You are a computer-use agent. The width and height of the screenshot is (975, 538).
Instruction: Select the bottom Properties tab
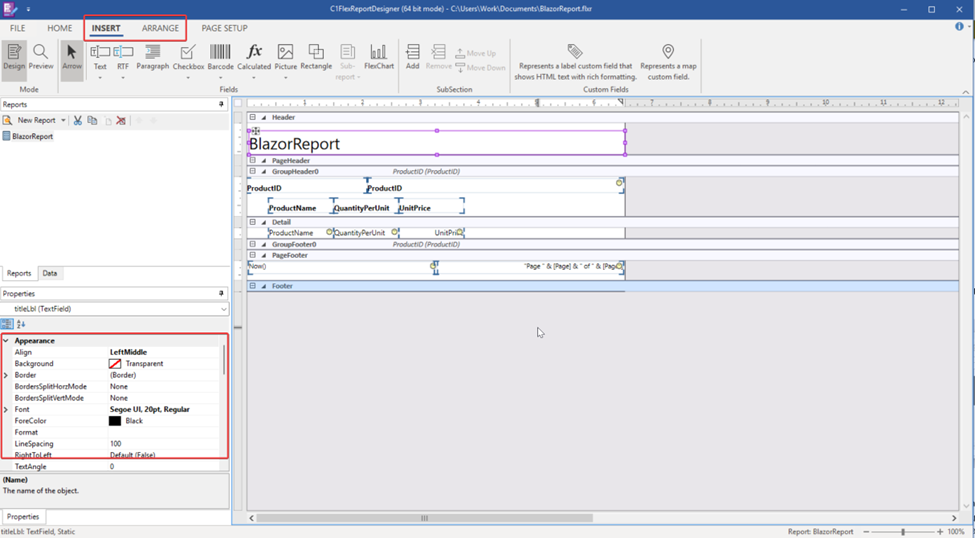click(x=23, y=517)
